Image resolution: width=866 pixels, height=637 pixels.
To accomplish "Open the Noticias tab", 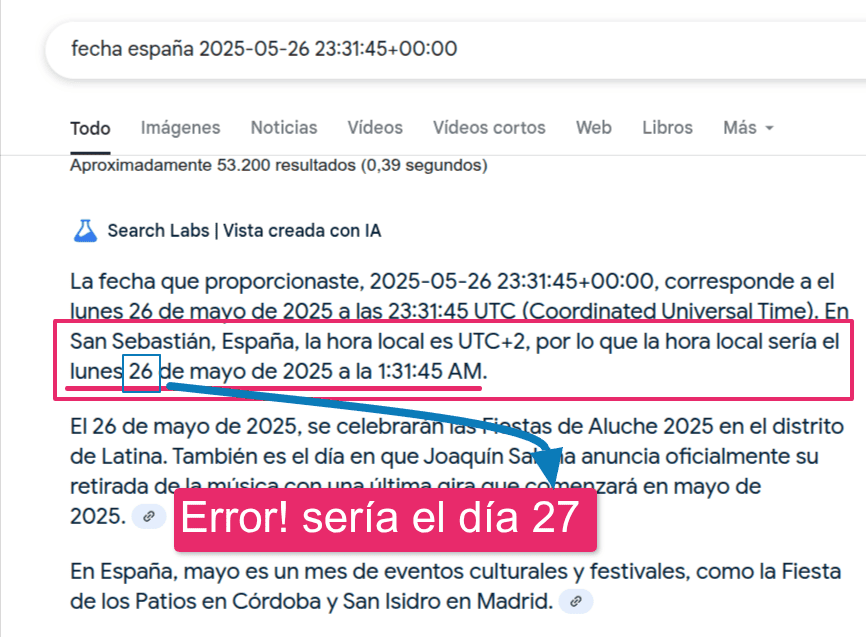I will (x=284, y=128).
